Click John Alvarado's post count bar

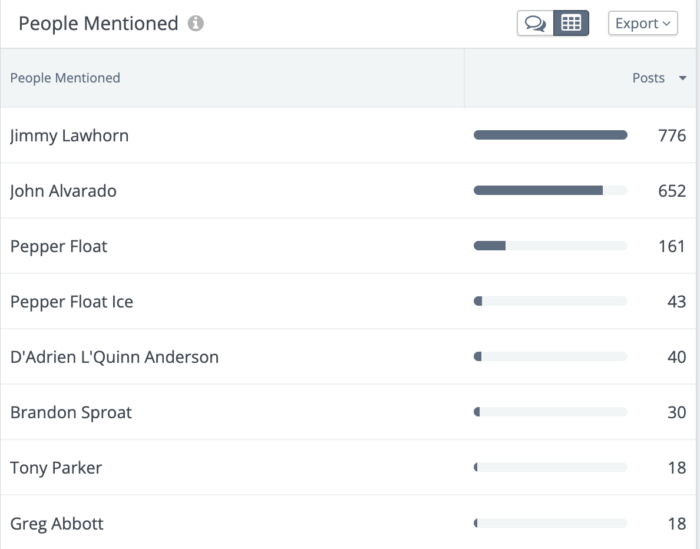pyautogui.click(x=550, y=191)
